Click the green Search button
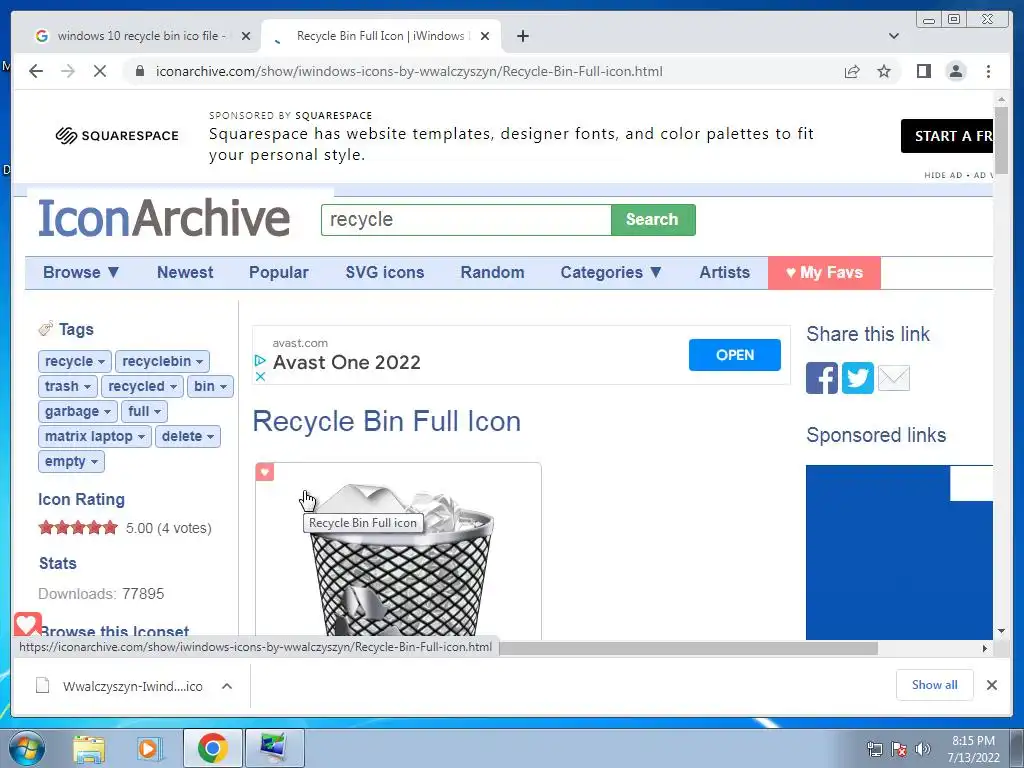1024x768 pixels. pos(653,219)
